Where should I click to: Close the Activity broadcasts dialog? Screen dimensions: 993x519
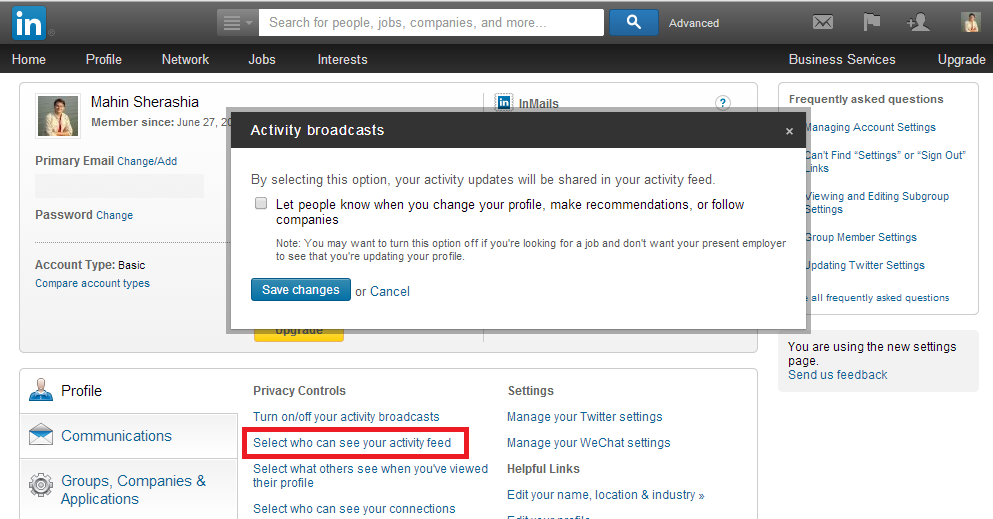click(789, 131)
